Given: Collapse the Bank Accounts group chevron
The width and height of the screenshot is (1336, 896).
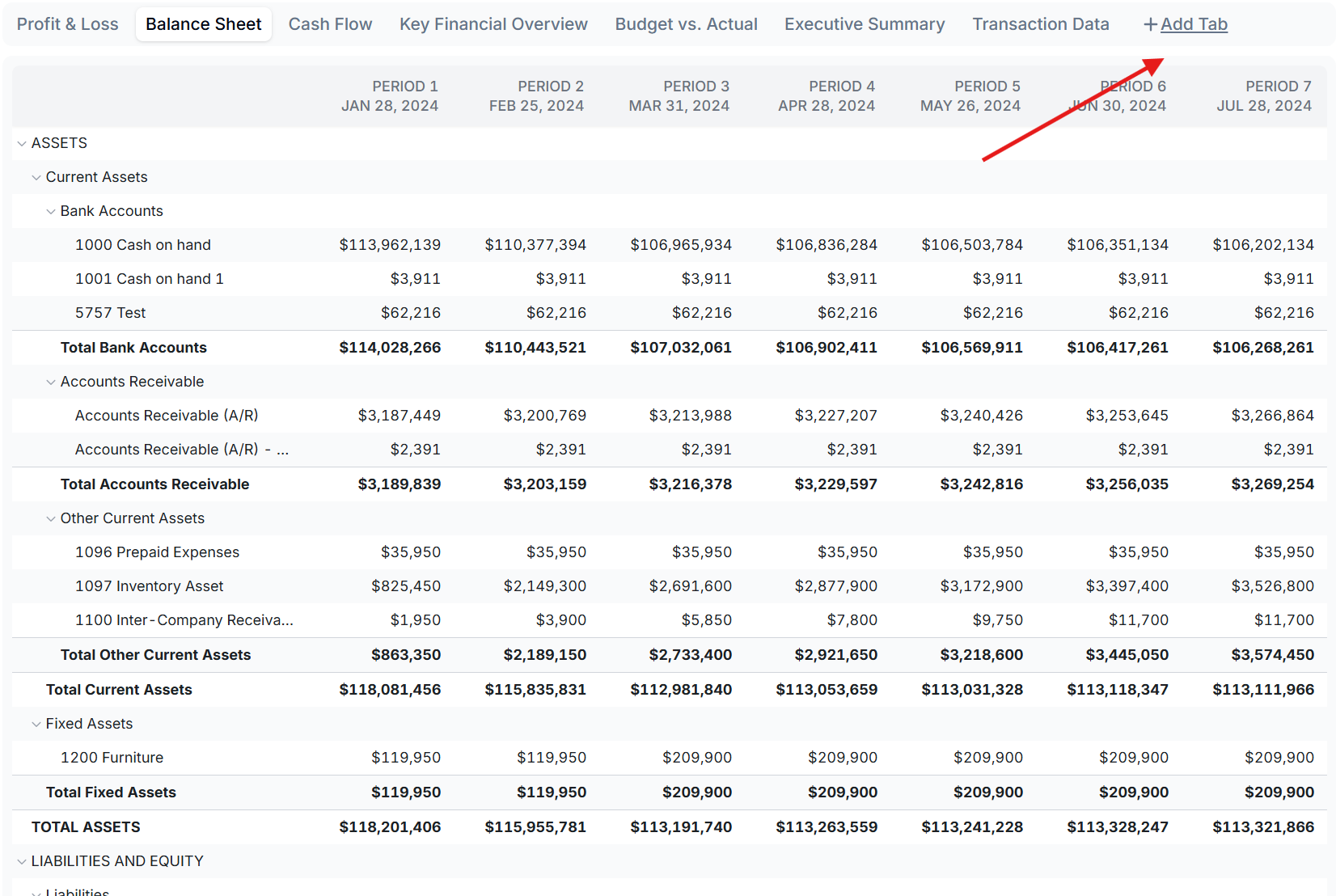Looking at the screenshot, I should 51,211.
